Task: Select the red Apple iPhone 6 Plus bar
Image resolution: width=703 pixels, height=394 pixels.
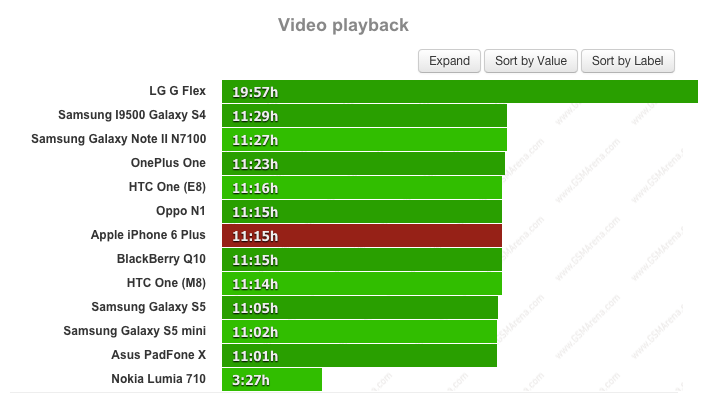Action: [x=362, y=236]
